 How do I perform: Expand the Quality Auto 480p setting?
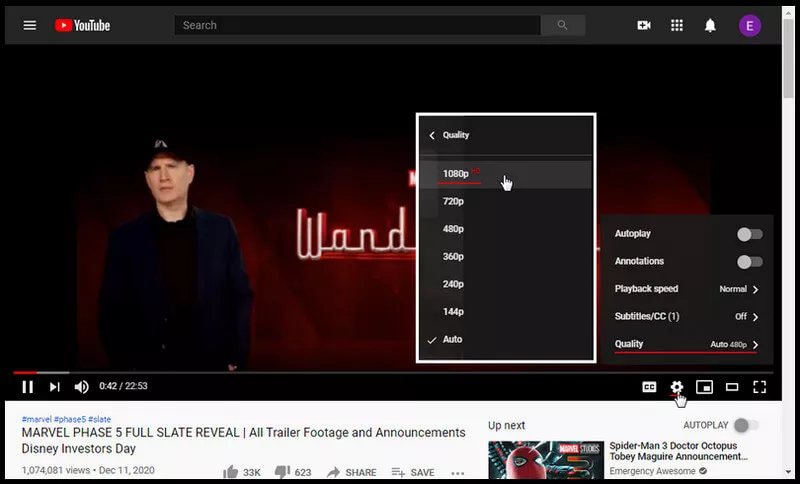687,344
